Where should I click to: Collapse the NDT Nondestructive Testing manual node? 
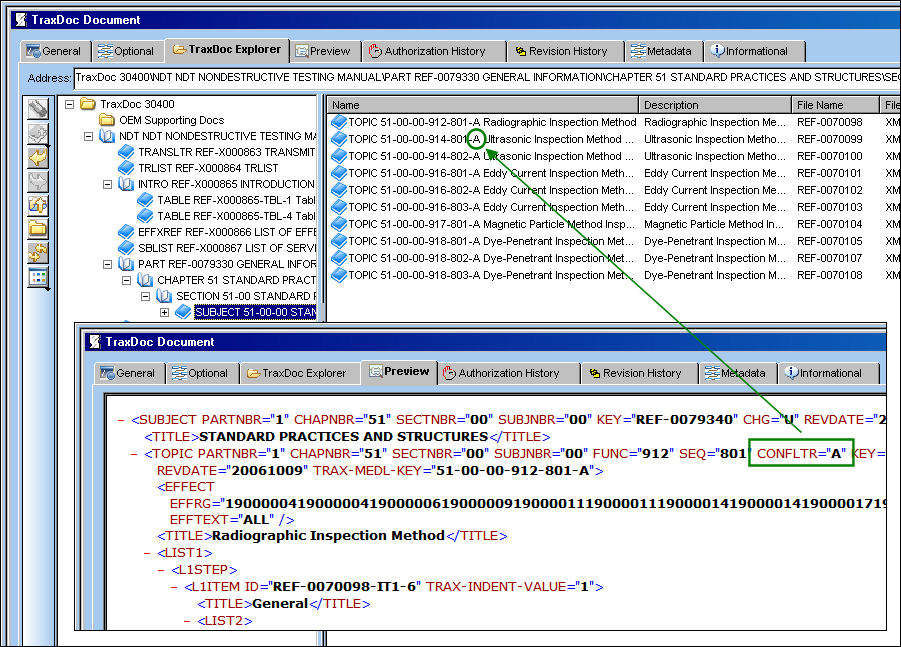click(x=88, y=137)
